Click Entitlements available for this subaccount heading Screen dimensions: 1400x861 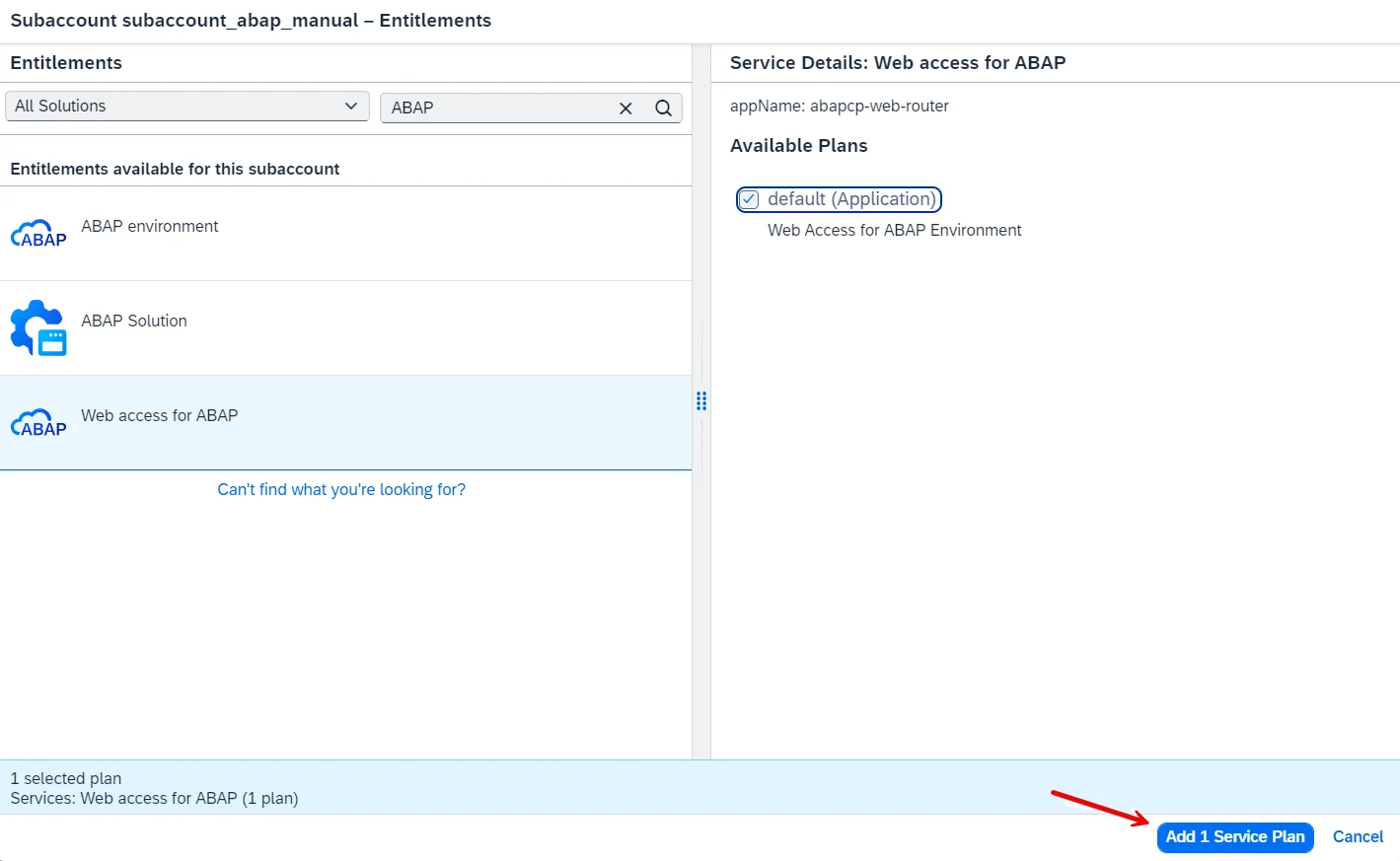pyautogui.click(x=175, y=169)
